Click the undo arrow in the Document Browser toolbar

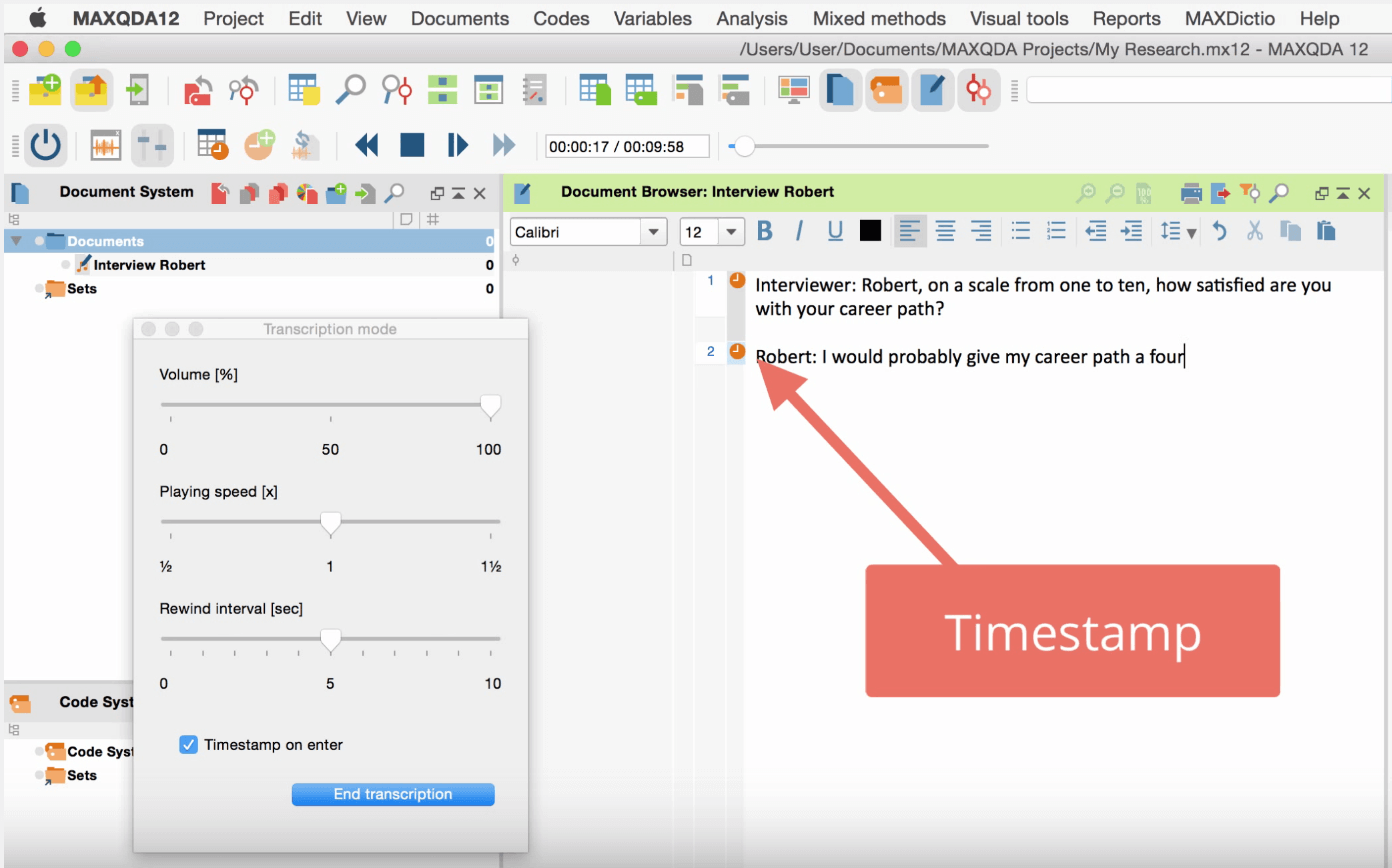(x=1219, y=232)
